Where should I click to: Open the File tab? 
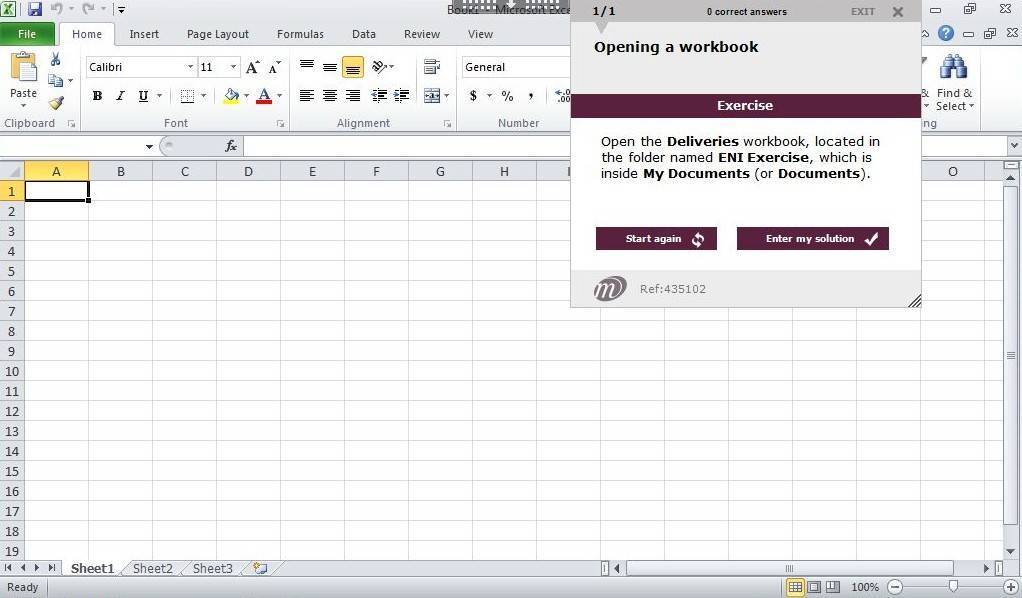click(27, 34)
